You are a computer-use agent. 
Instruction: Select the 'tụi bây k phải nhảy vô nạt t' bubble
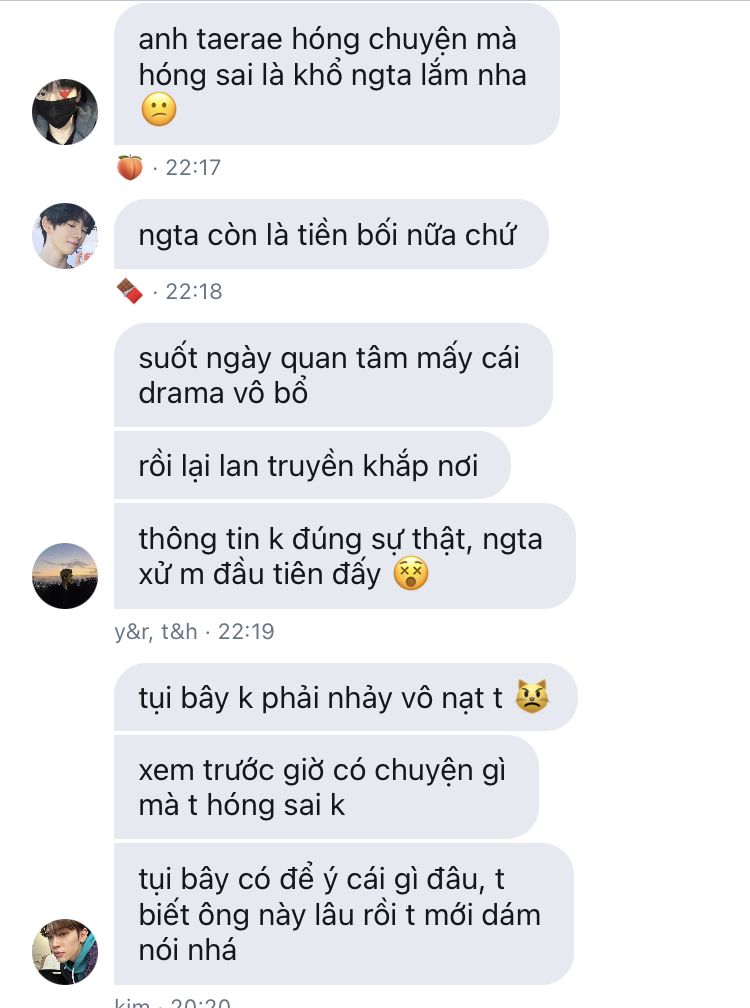coord(346,697)
